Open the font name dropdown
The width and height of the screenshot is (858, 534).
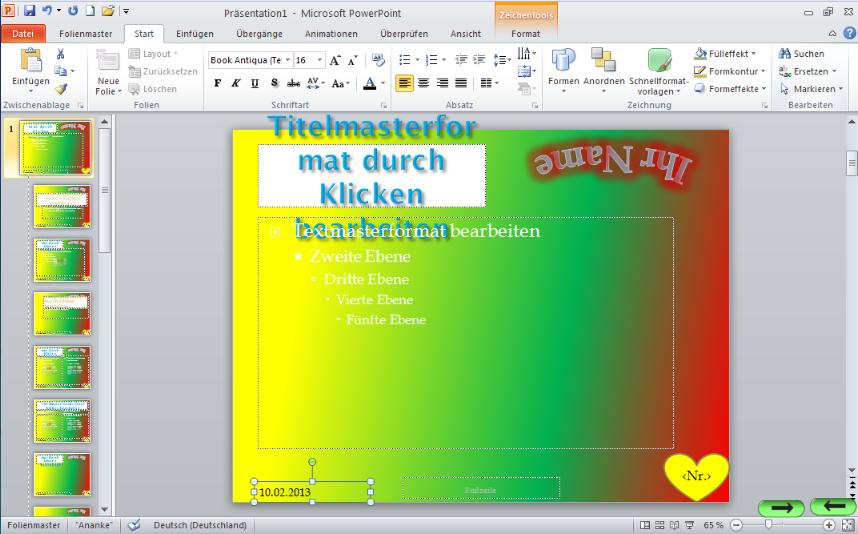pos(288,60)
